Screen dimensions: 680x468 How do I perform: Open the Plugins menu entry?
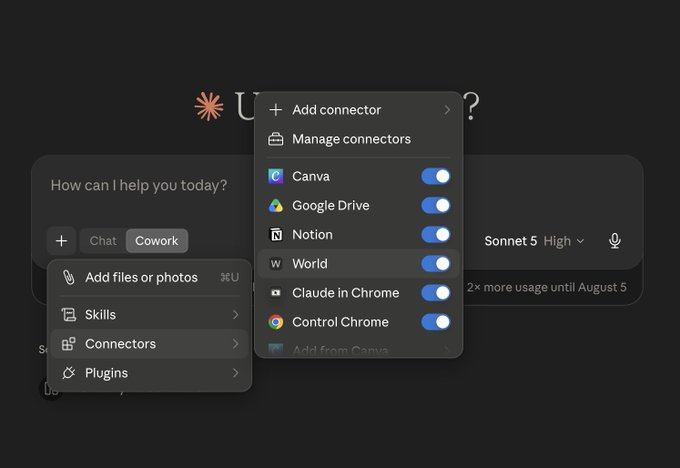pos(149,373)
